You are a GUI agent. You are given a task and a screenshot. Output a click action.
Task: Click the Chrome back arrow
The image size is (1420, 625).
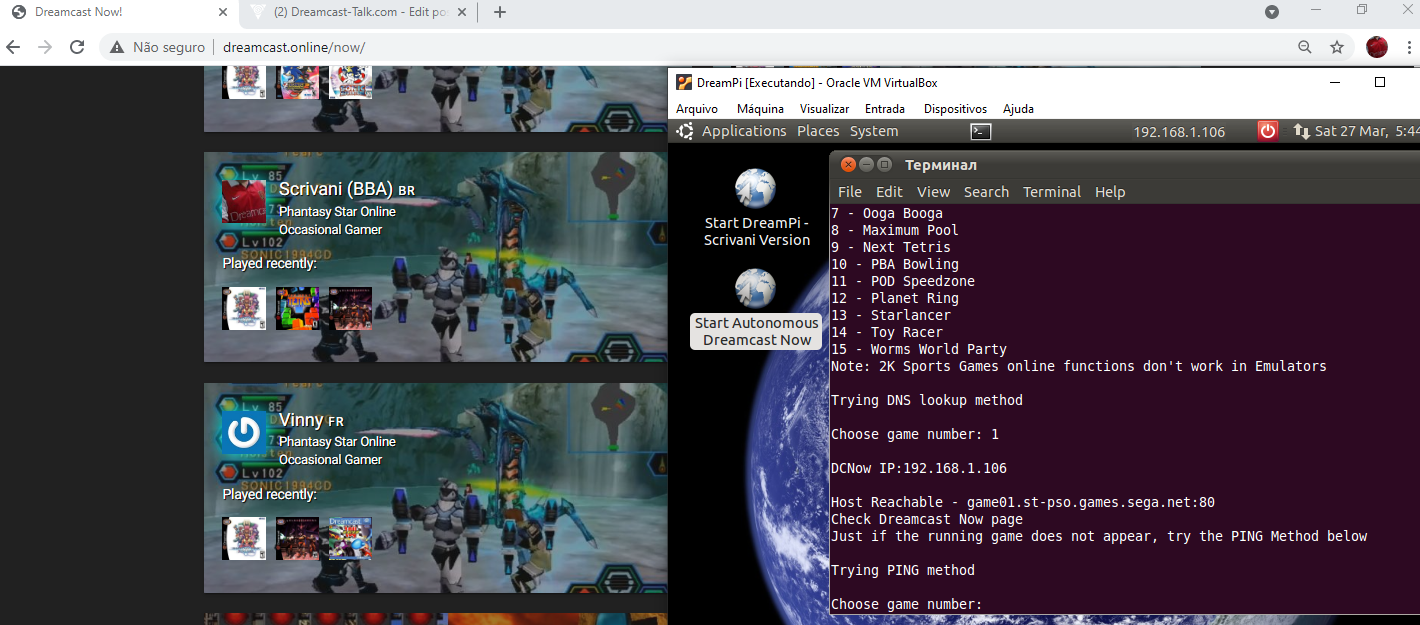pos(13,47)
